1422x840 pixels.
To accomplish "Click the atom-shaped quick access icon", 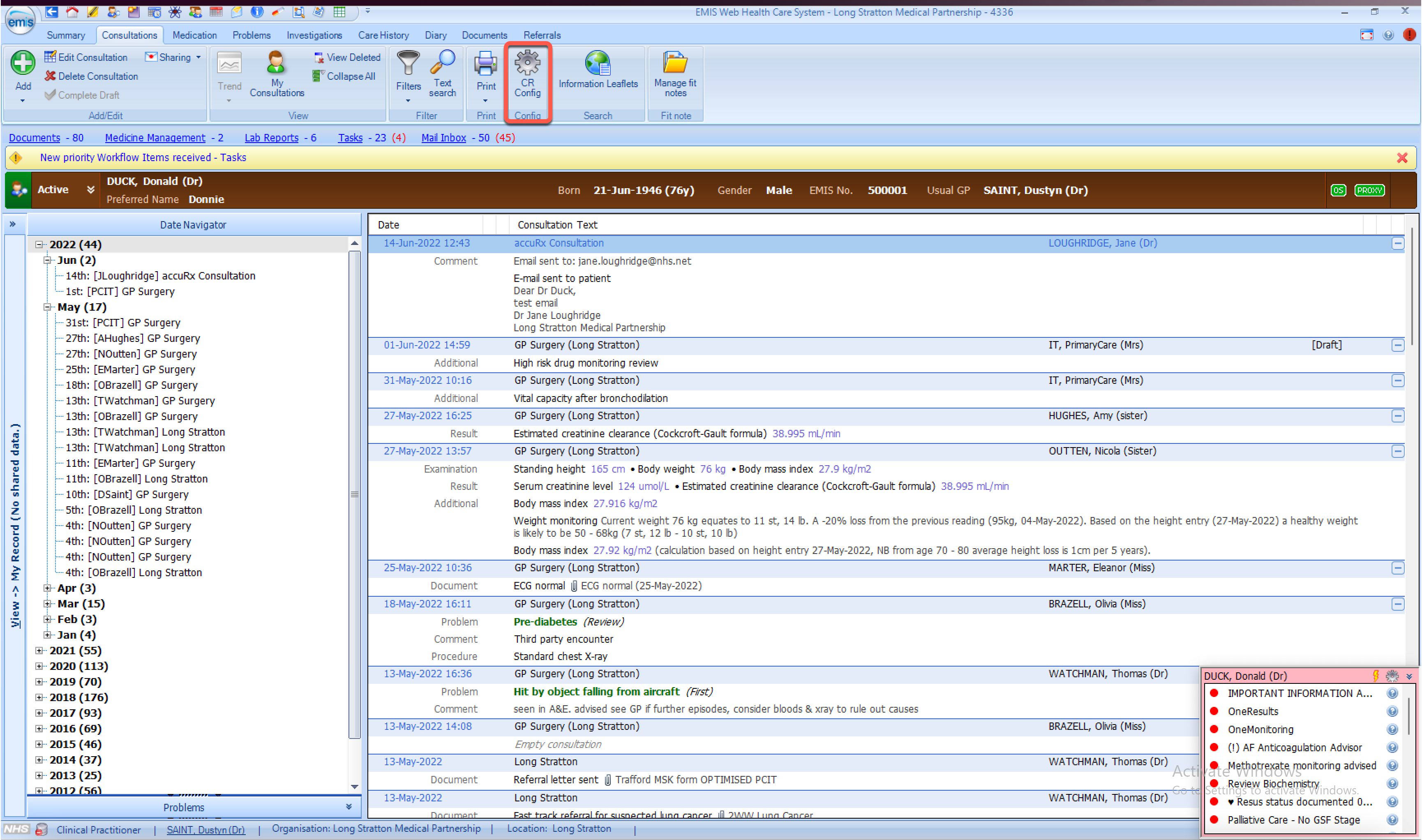I will click(x=174, y=12).
